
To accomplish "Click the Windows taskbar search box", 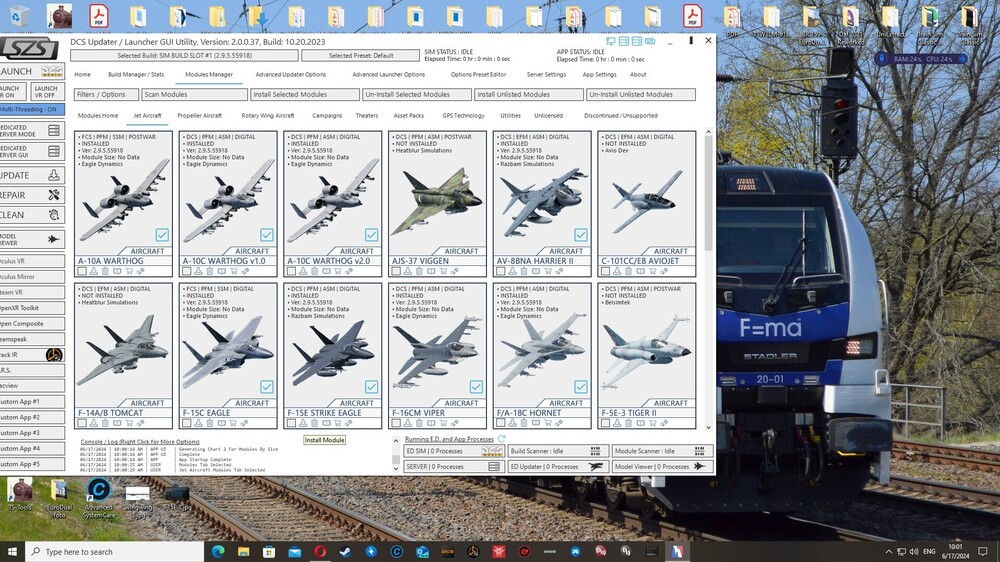I will 114,551.
